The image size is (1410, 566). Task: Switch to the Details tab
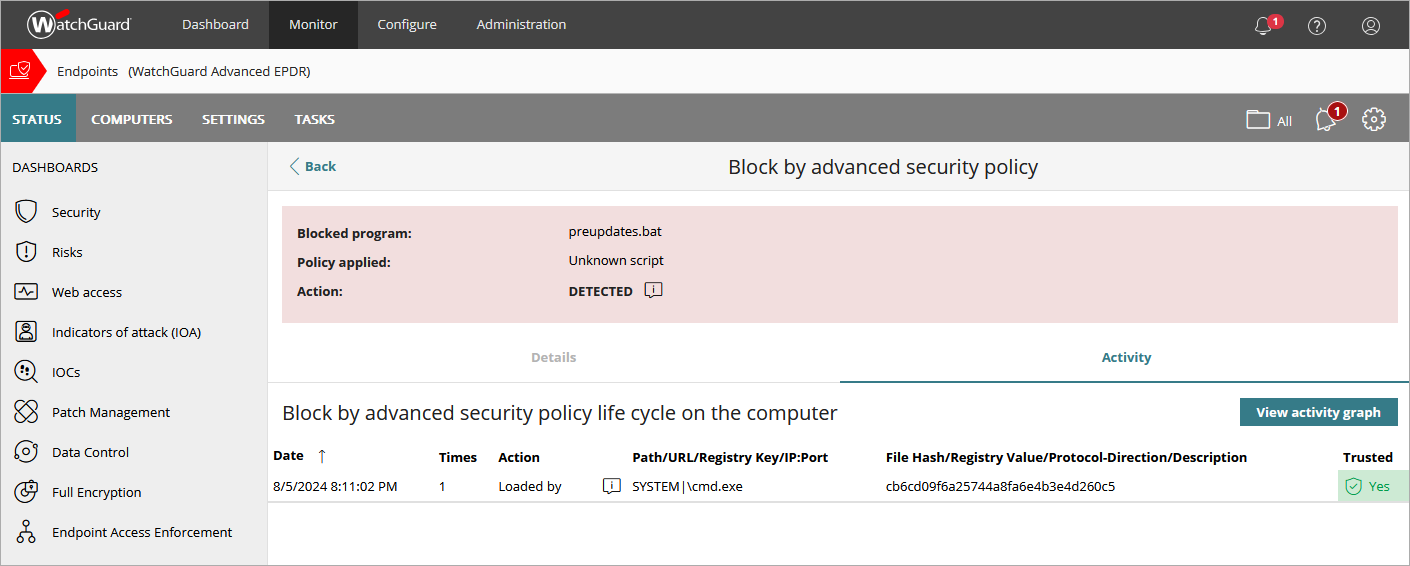click(x=553, y=357)
